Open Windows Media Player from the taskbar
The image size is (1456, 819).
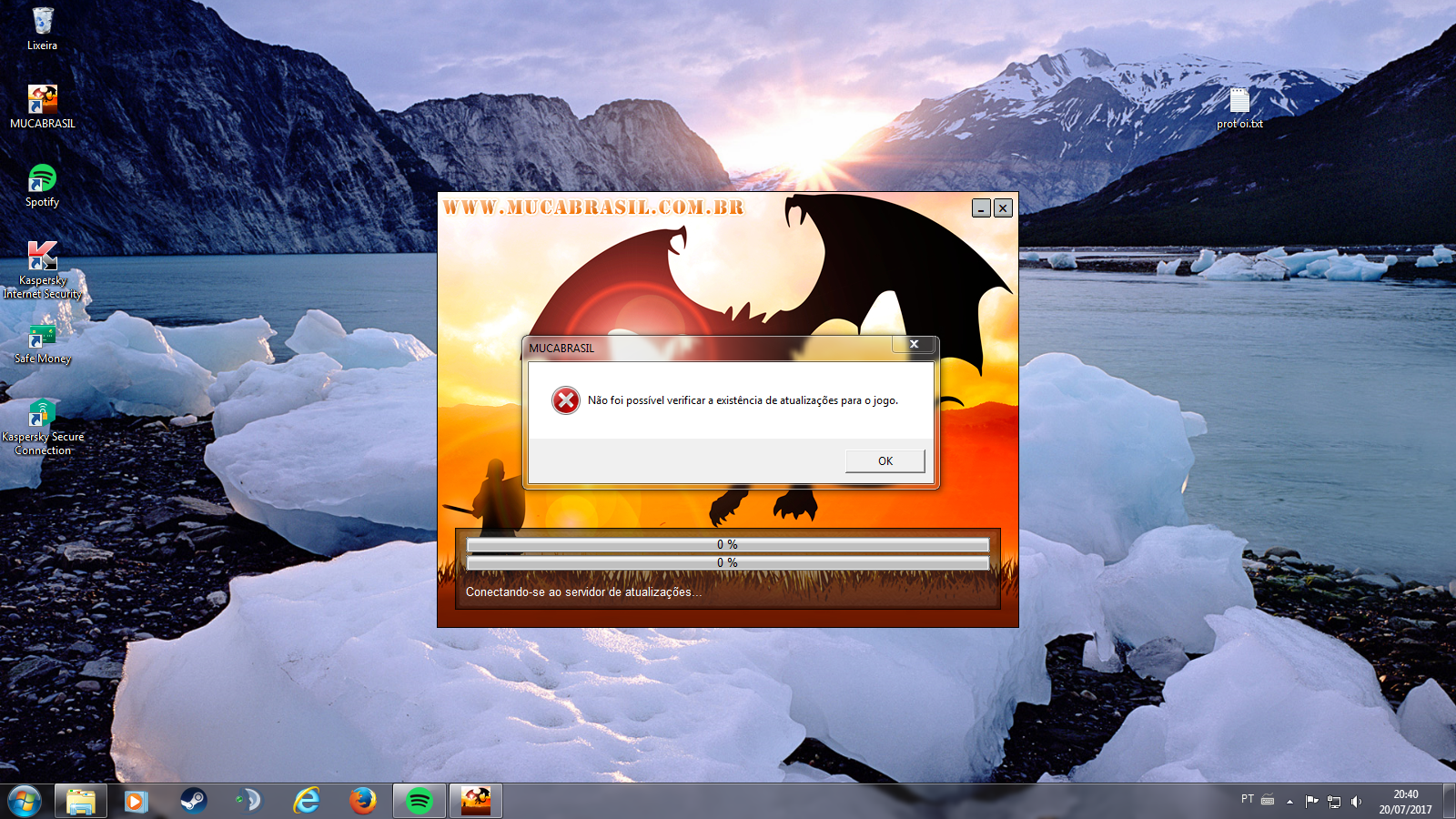[136, 801]
